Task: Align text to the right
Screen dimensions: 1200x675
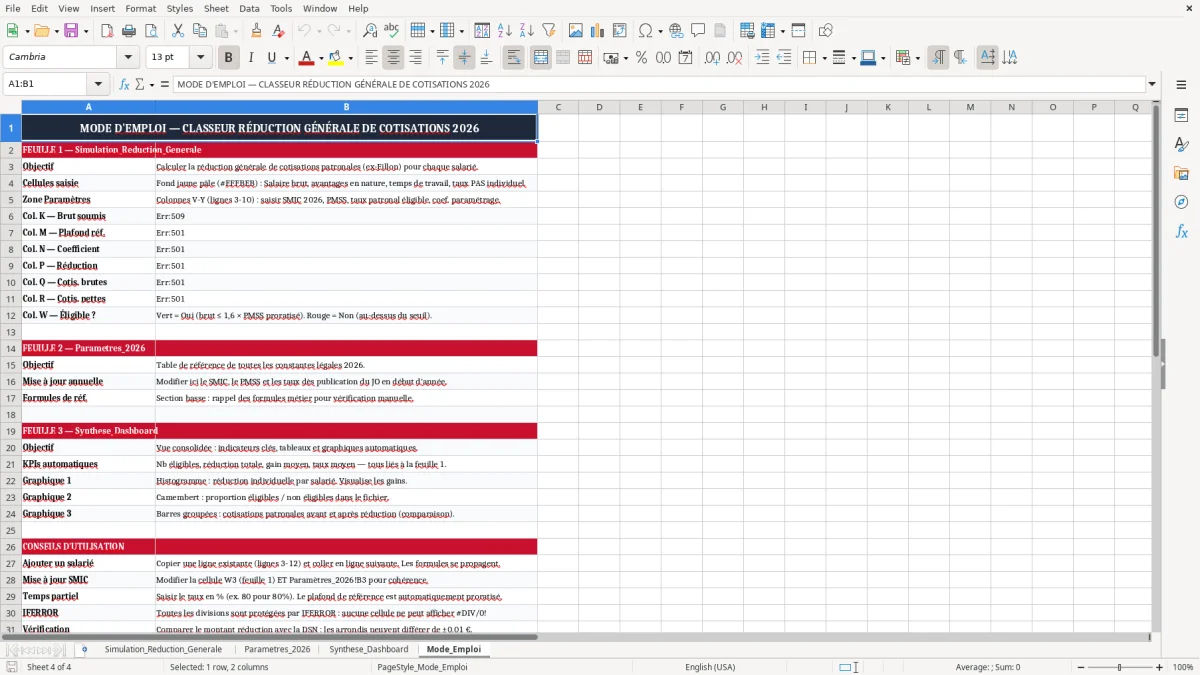Action: pyautogui.click(x=416, y=58)
